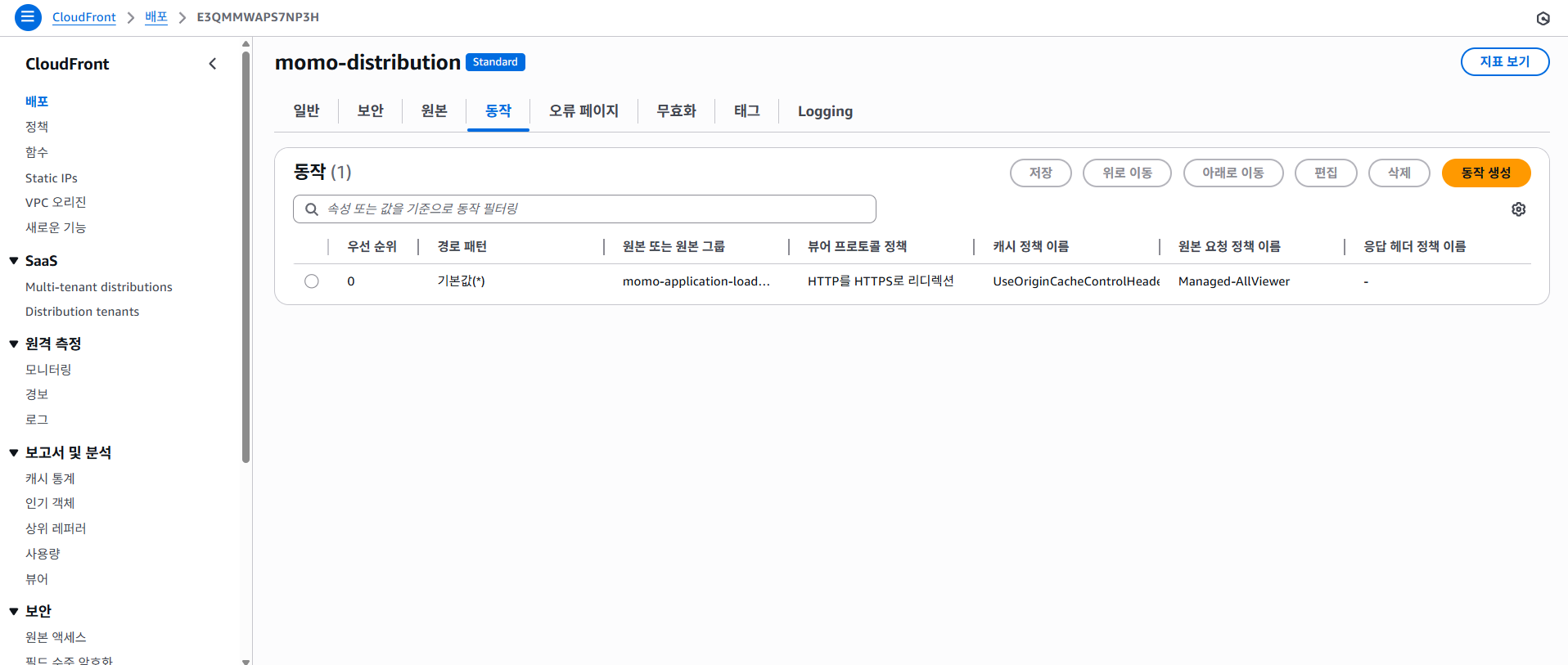
Task: Open 경보 in the sidebar
Action: [37, 394]
